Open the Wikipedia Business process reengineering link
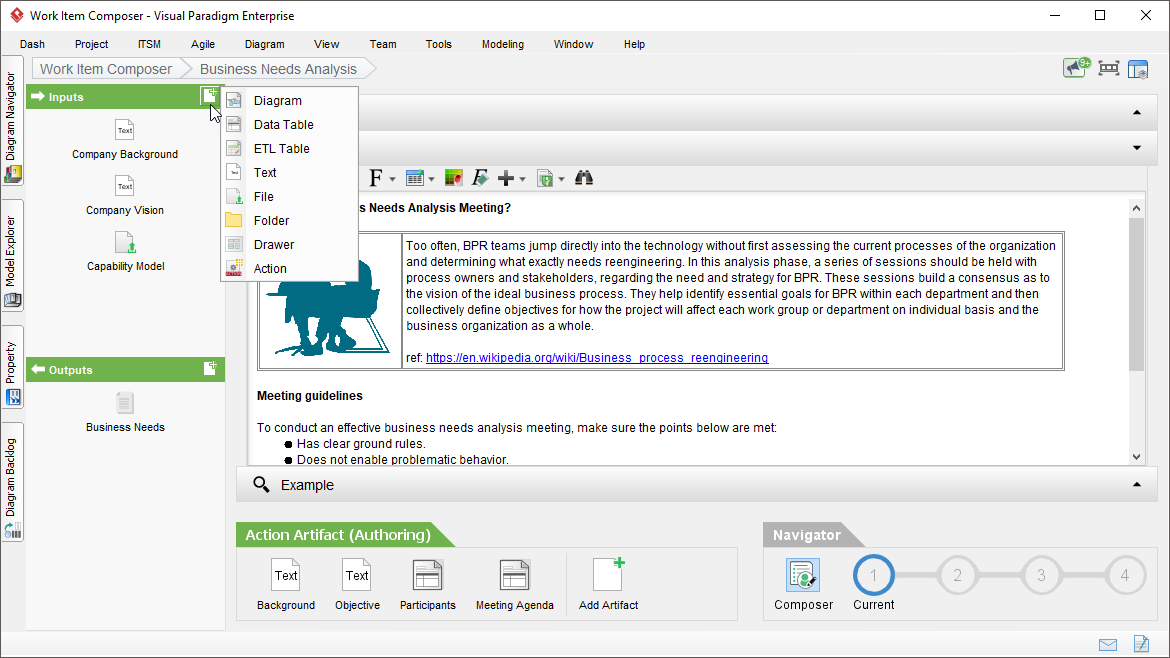The width and height of the screenshot is (1170, 658). tap(597, 357)
